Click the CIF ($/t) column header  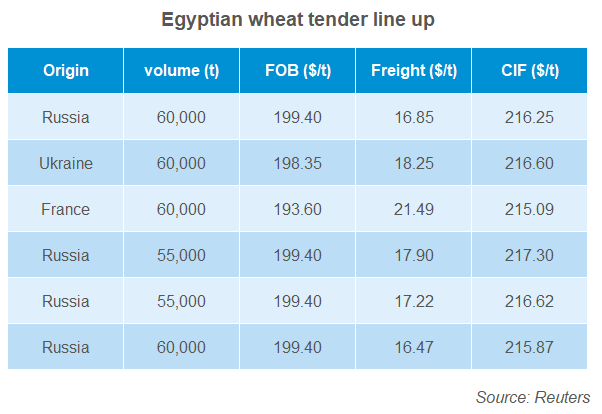pyautogui.click(x=530, y=70)
